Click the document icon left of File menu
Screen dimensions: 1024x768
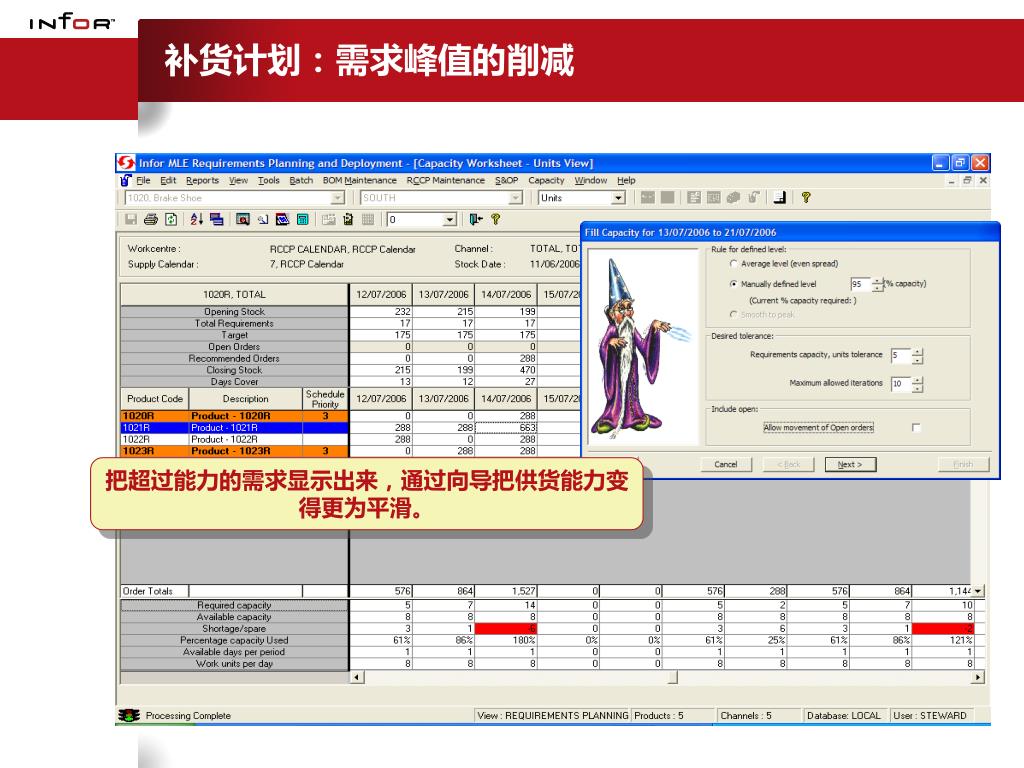click(126, 180)
